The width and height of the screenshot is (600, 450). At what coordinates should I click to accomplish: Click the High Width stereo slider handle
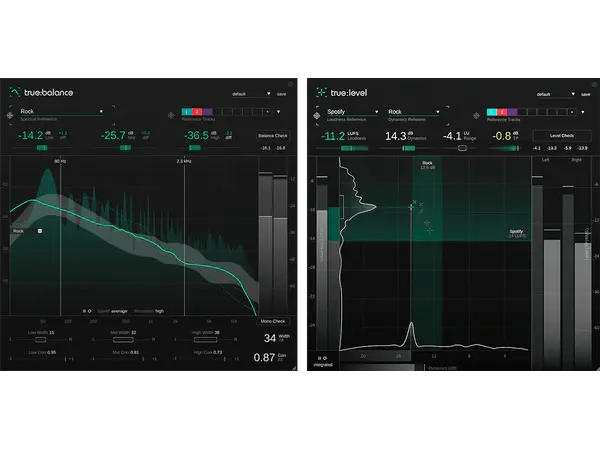(x=205, y=339)
